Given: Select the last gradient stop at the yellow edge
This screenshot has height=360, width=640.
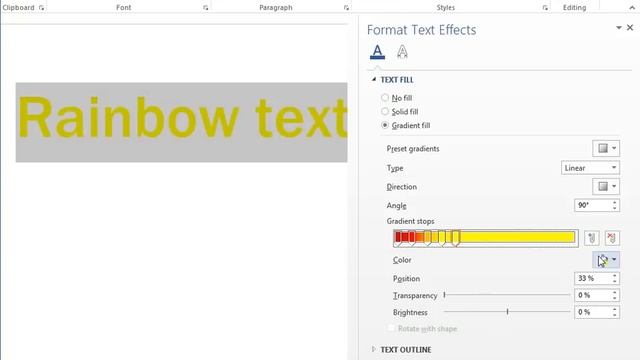Looking at the screenshot, I should pyautogui.click(x=456, y=239).
